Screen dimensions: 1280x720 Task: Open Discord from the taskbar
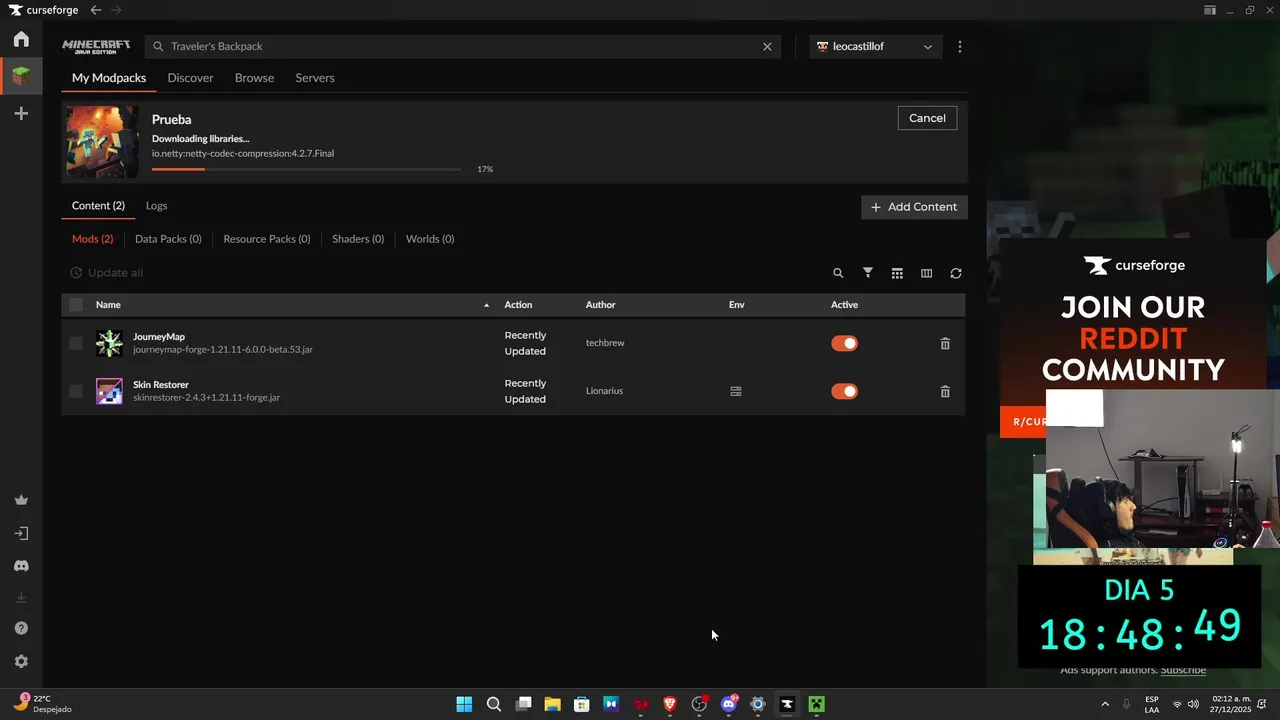[x=729, y=704]
